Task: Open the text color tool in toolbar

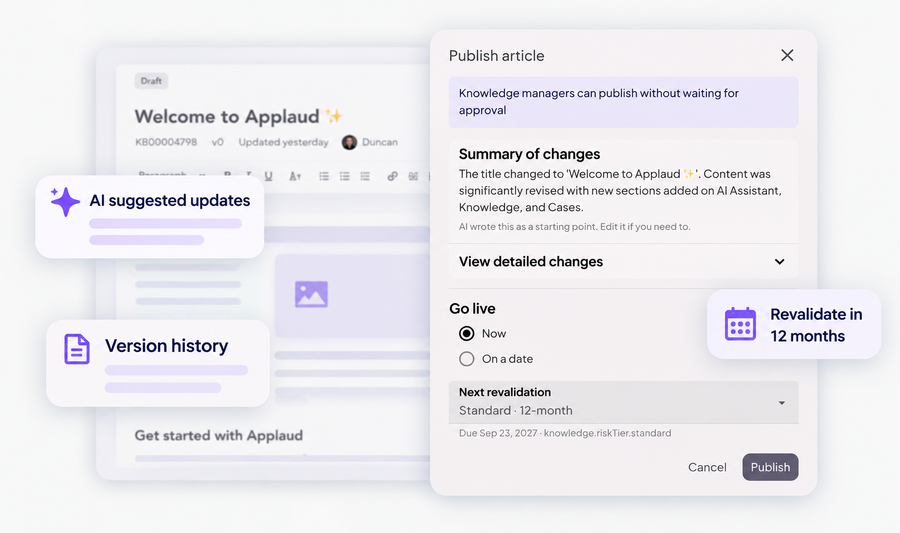Action: pos(295,176)
